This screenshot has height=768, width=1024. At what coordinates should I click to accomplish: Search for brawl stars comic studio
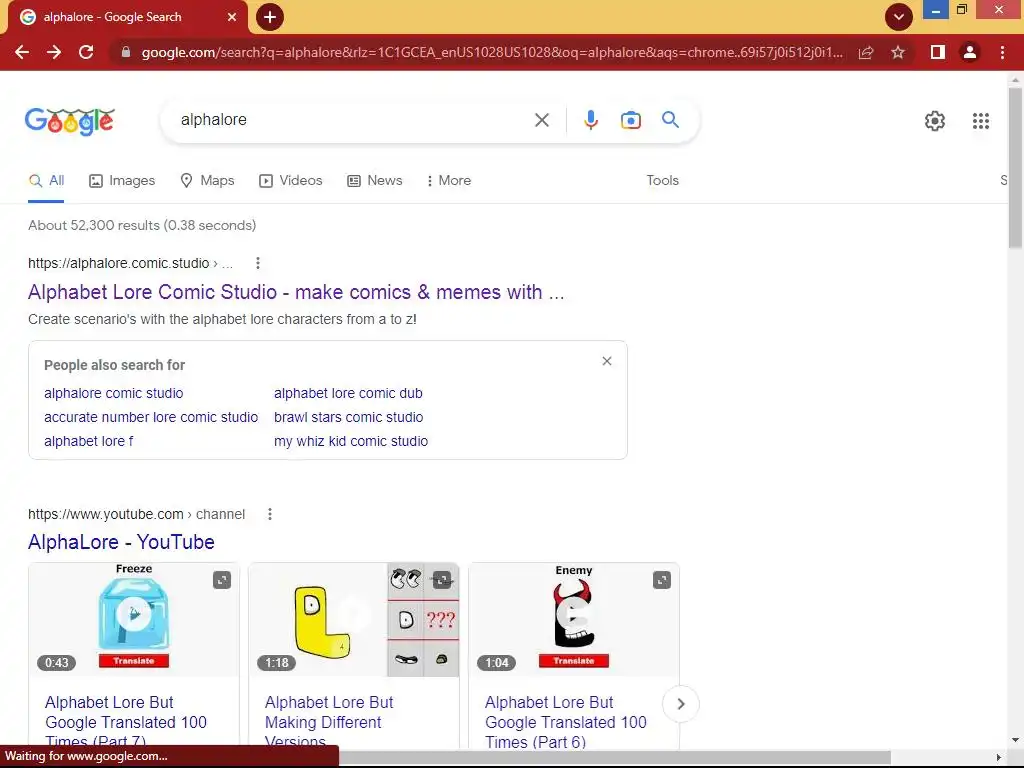(348, 417)
